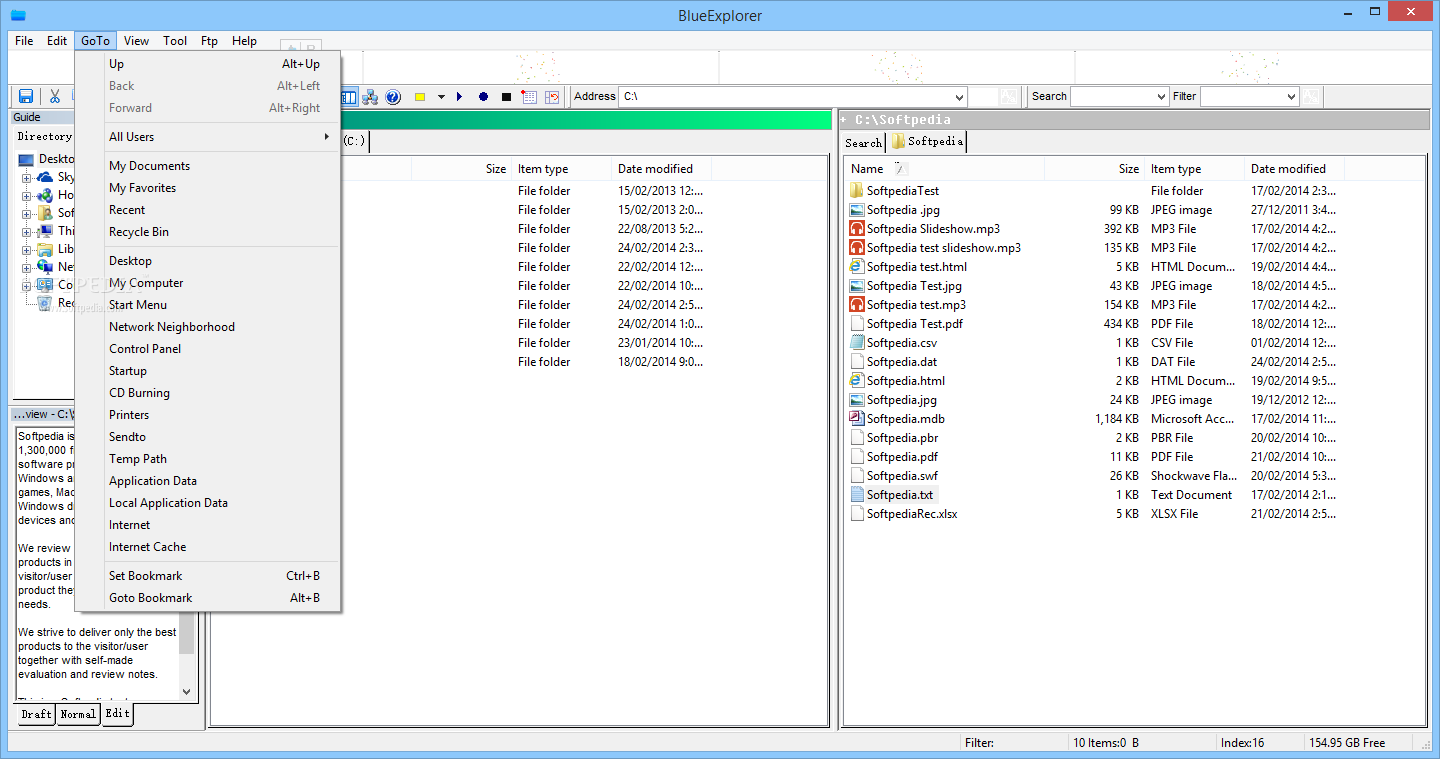Click the Access icon of Softpedia.mdb

[x=856, y=419]
